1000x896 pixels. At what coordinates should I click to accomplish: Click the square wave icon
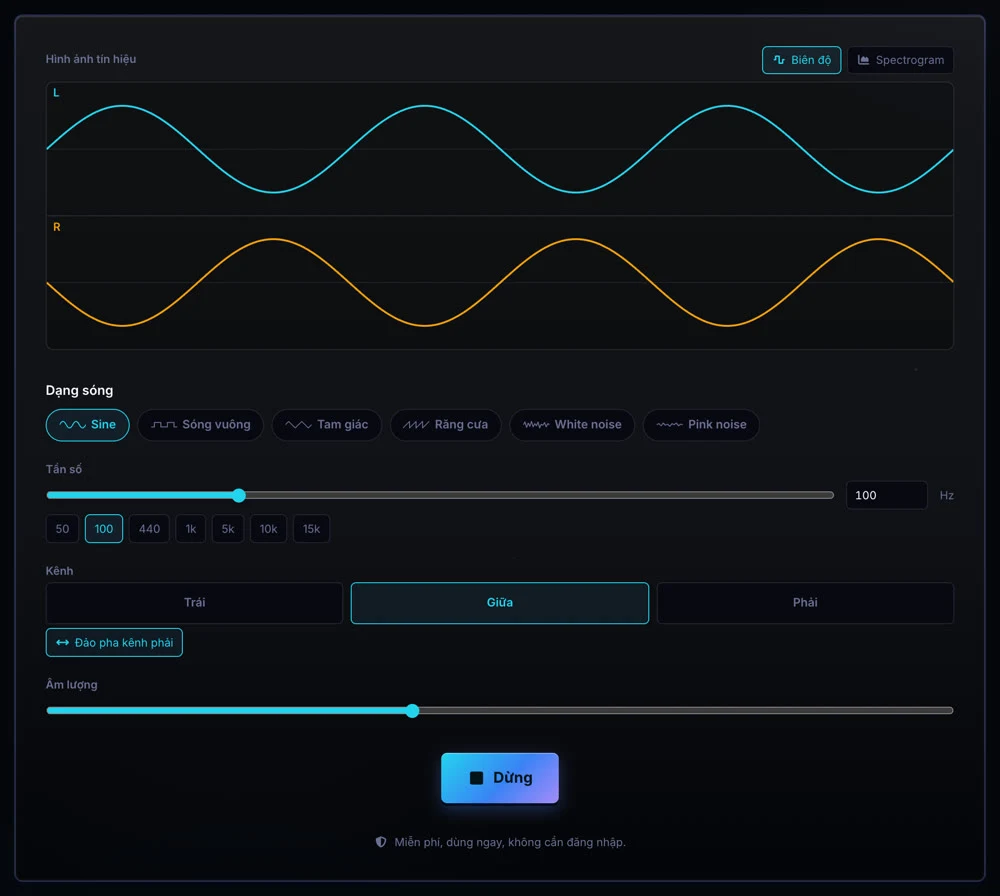coord(164,425)
